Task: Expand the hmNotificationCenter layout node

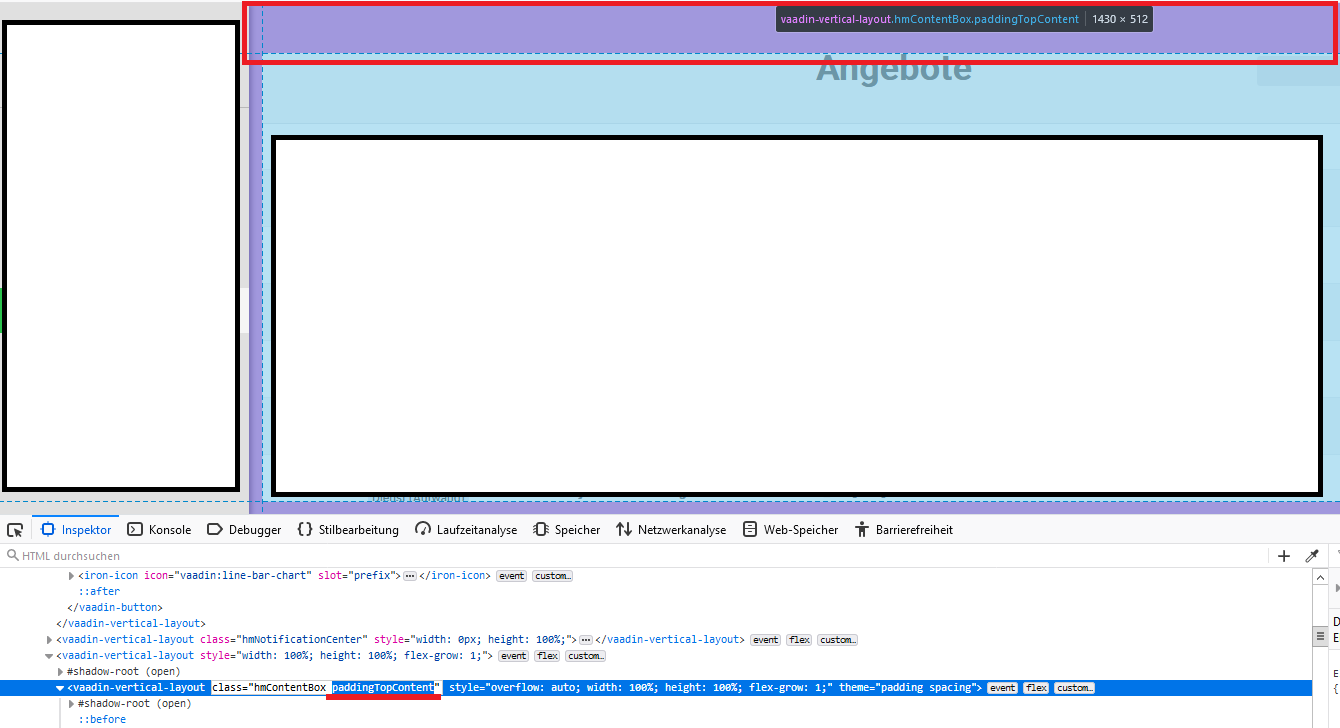Action: tap(50, 640)
